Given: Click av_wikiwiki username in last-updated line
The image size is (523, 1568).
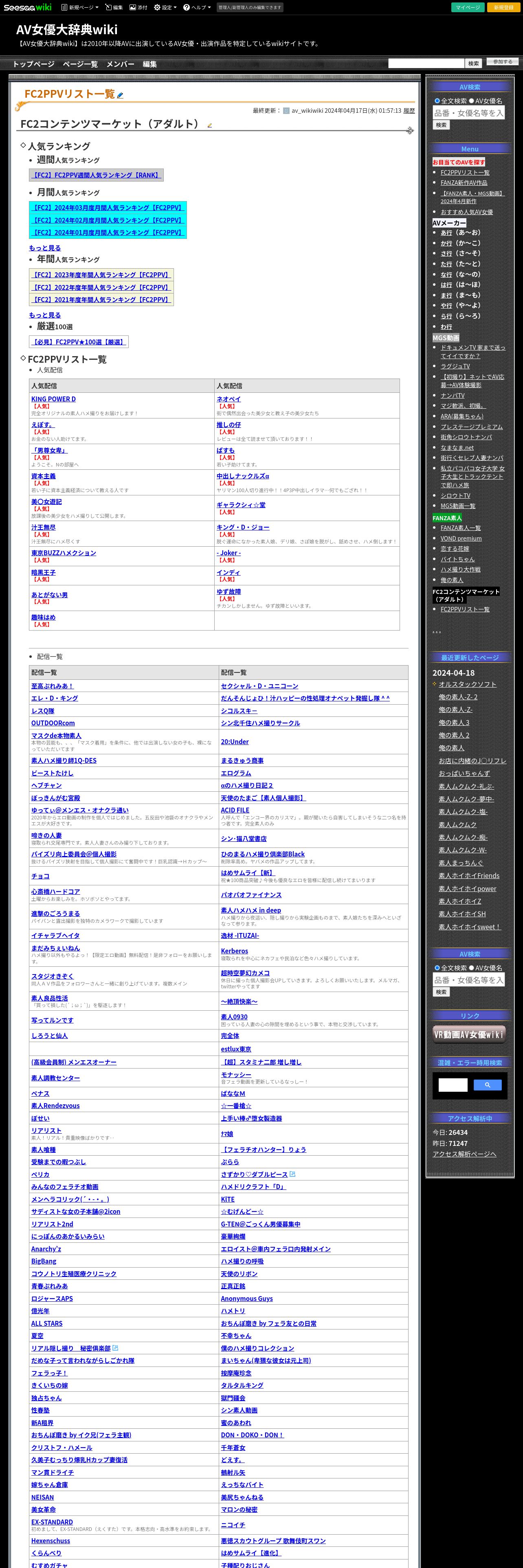Looking at the screenshot, I should 307,111.
